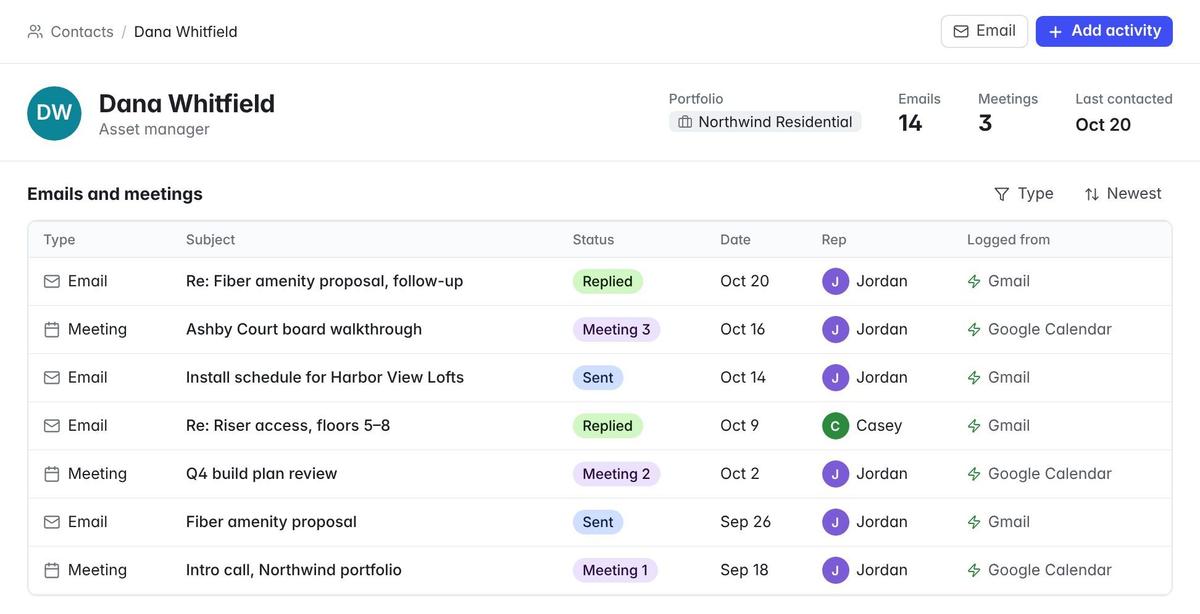Screen dimensions: 1200x614
Task: Click bolt icon beside Gmail on Oct 20 row
Action: coord(974,281)
